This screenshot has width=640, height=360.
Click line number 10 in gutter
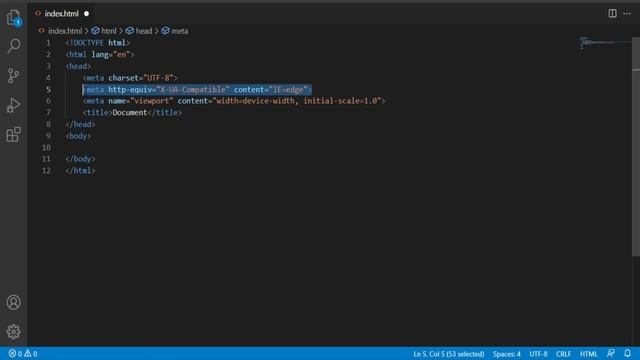click(x=47, y=147)
